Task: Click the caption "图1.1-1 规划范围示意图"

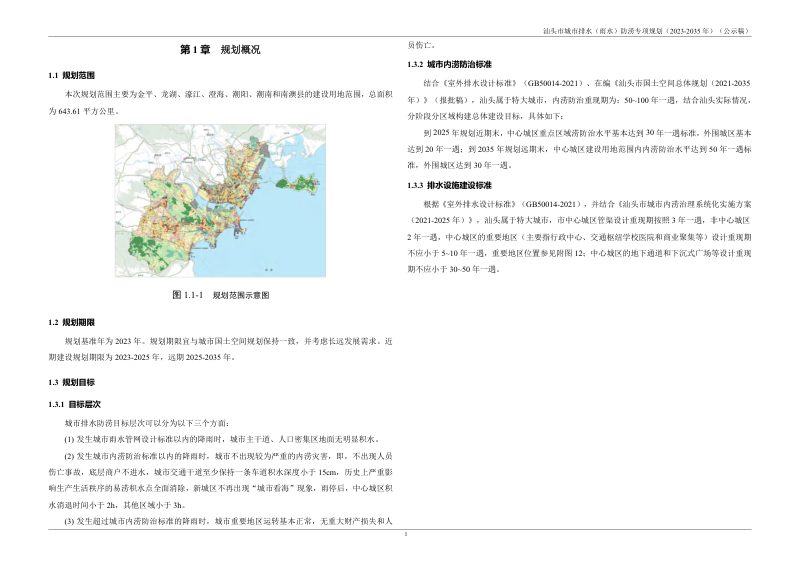Action: pos(221,295)
